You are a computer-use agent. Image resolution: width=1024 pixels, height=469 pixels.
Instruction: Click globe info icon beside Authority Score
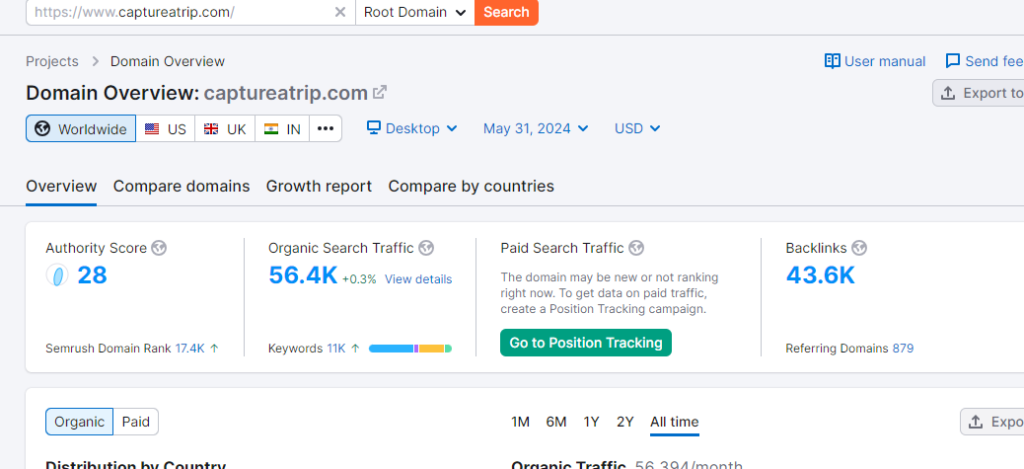click(159, 248)
